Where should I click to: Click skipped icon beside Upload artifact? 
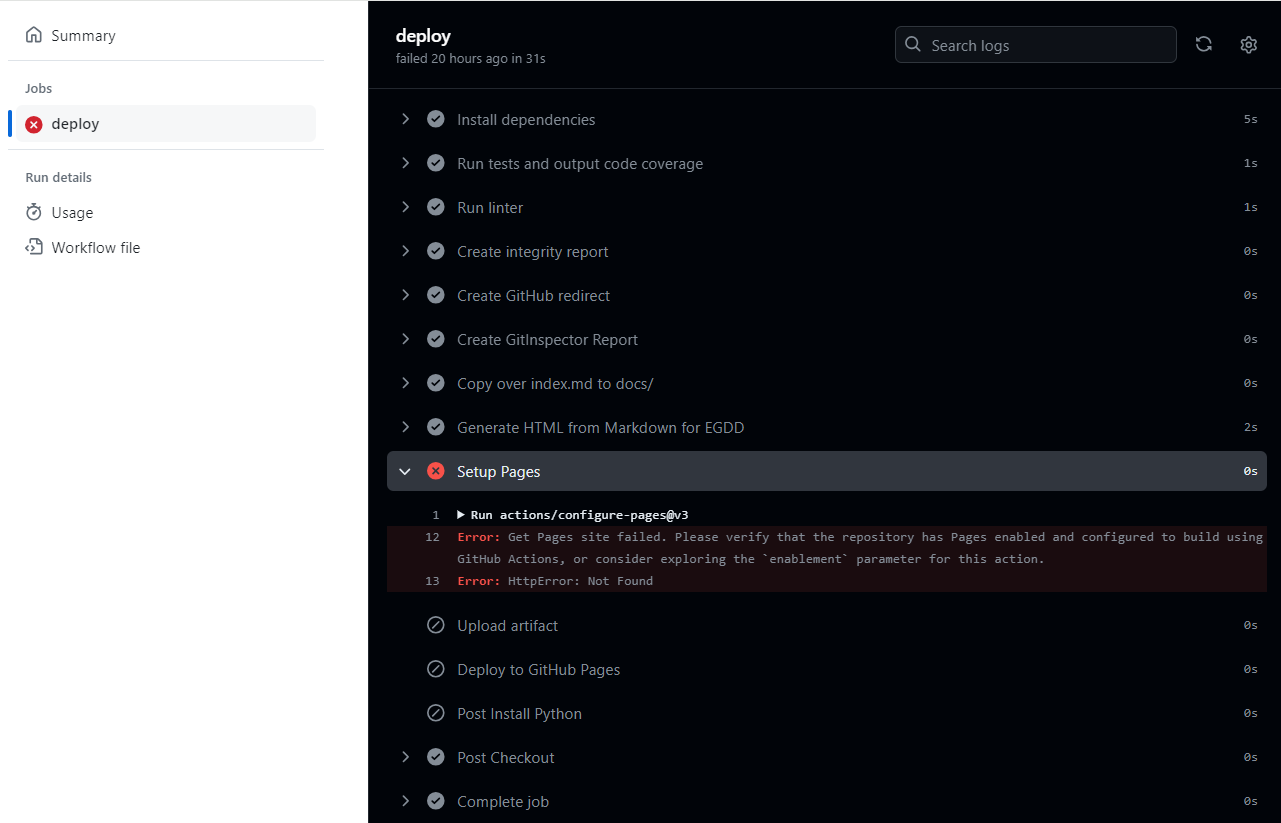[436, 625]
